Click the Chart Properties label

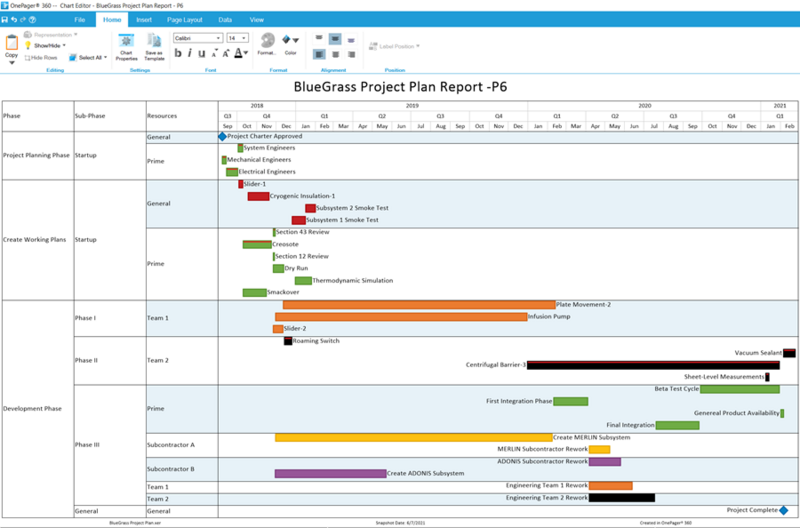coord(126,56)
